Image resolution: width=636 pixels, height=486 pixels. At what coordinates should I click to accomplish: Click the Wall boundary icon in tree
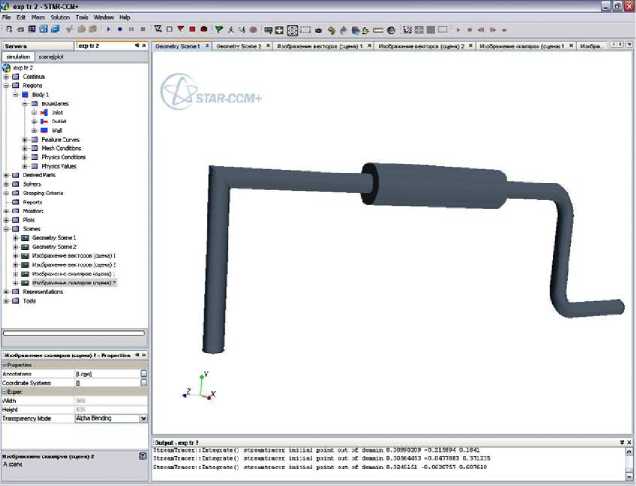tap(44, 130)
